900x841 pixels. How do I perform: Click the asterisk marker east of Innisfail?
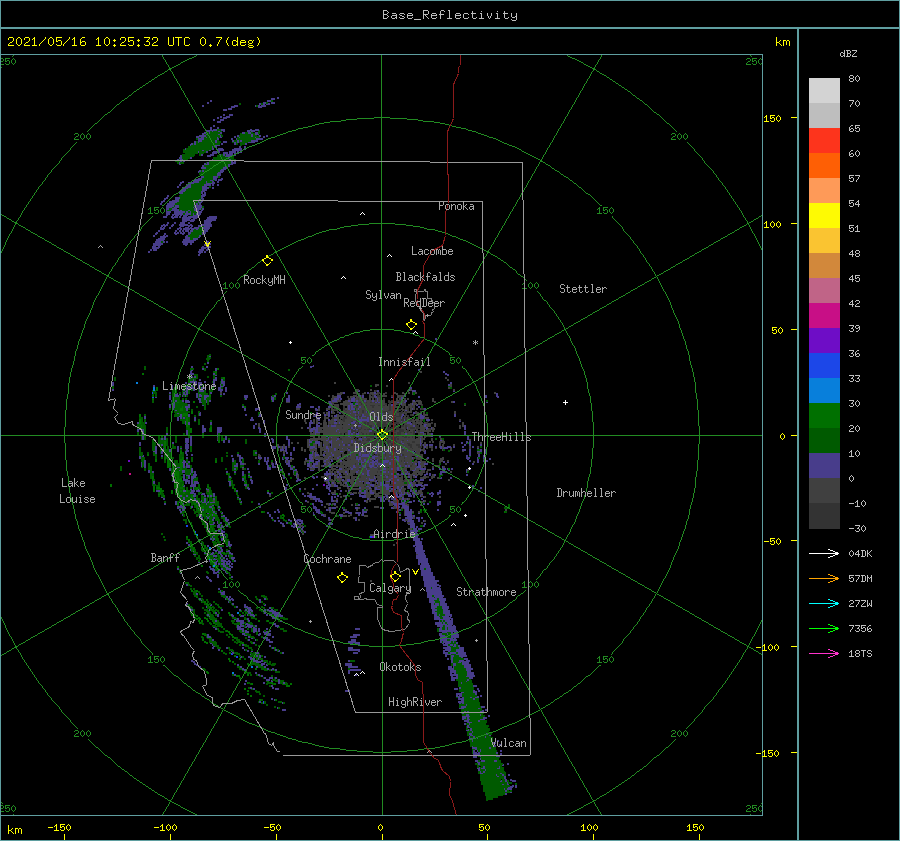(475, 343)
